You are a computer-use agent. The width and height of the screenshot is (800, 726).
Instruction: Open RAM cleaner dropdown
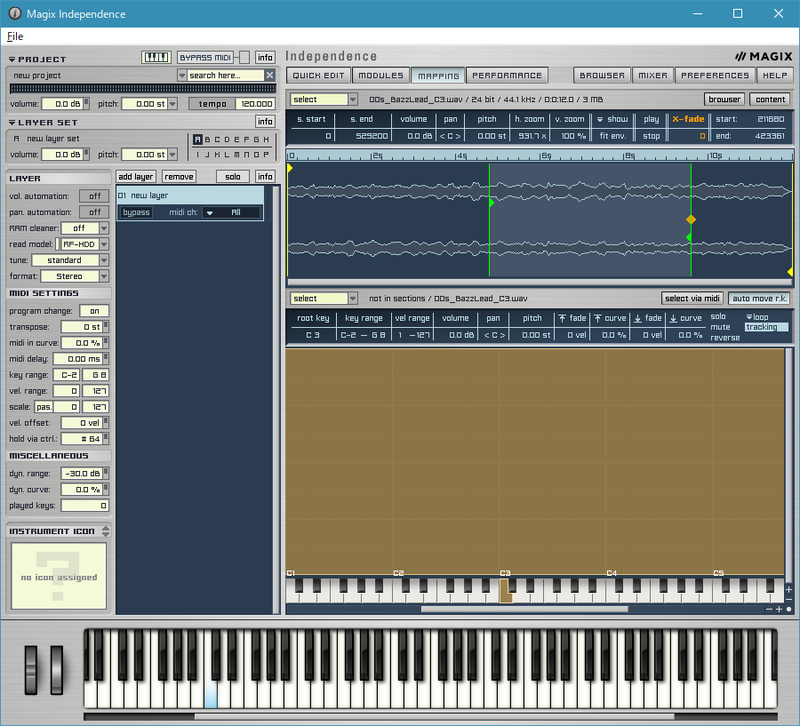(104, 228)
